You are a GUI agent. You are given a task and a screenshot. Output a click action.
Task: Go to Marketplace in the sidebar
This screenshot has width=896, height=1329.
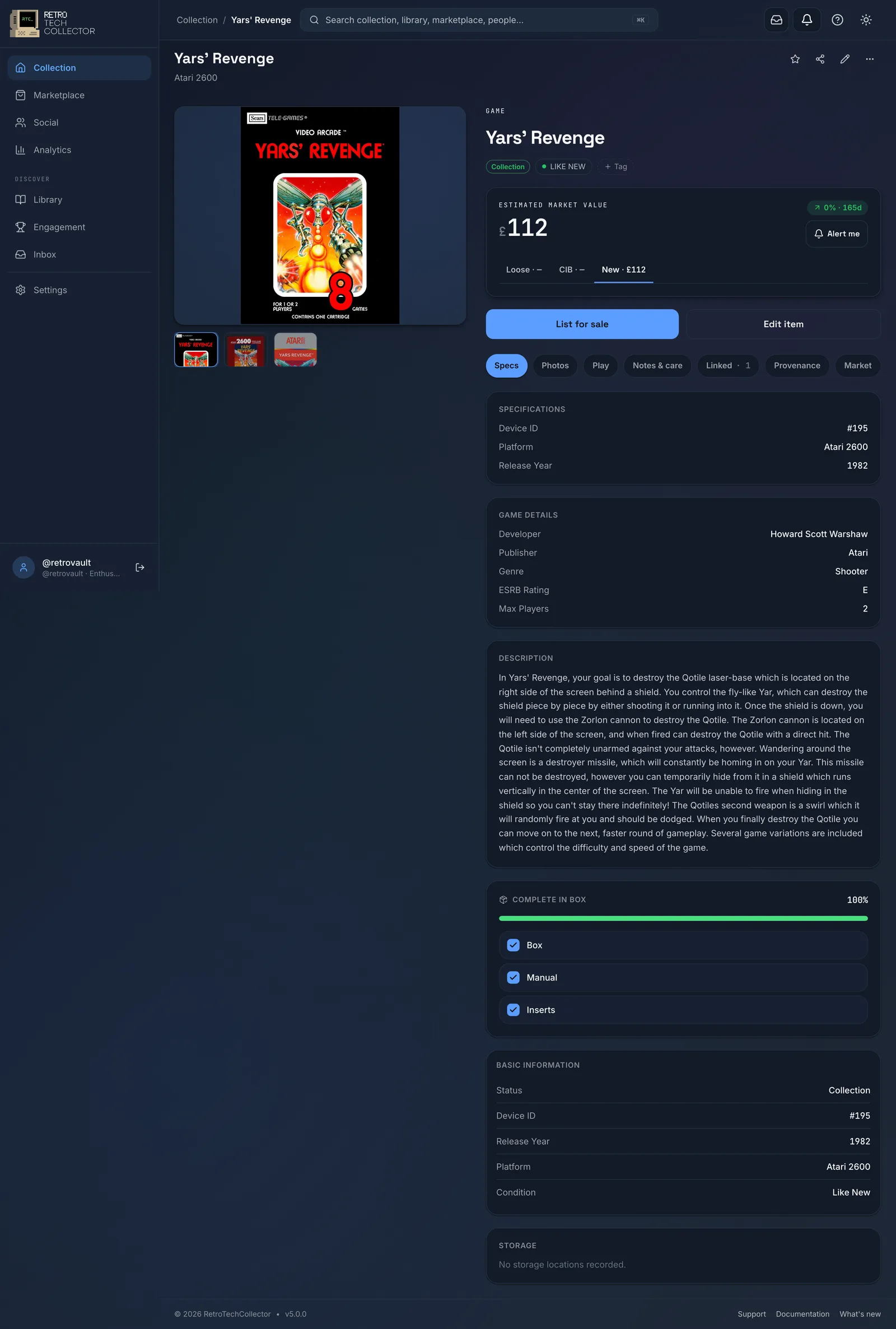coord(80,95)
